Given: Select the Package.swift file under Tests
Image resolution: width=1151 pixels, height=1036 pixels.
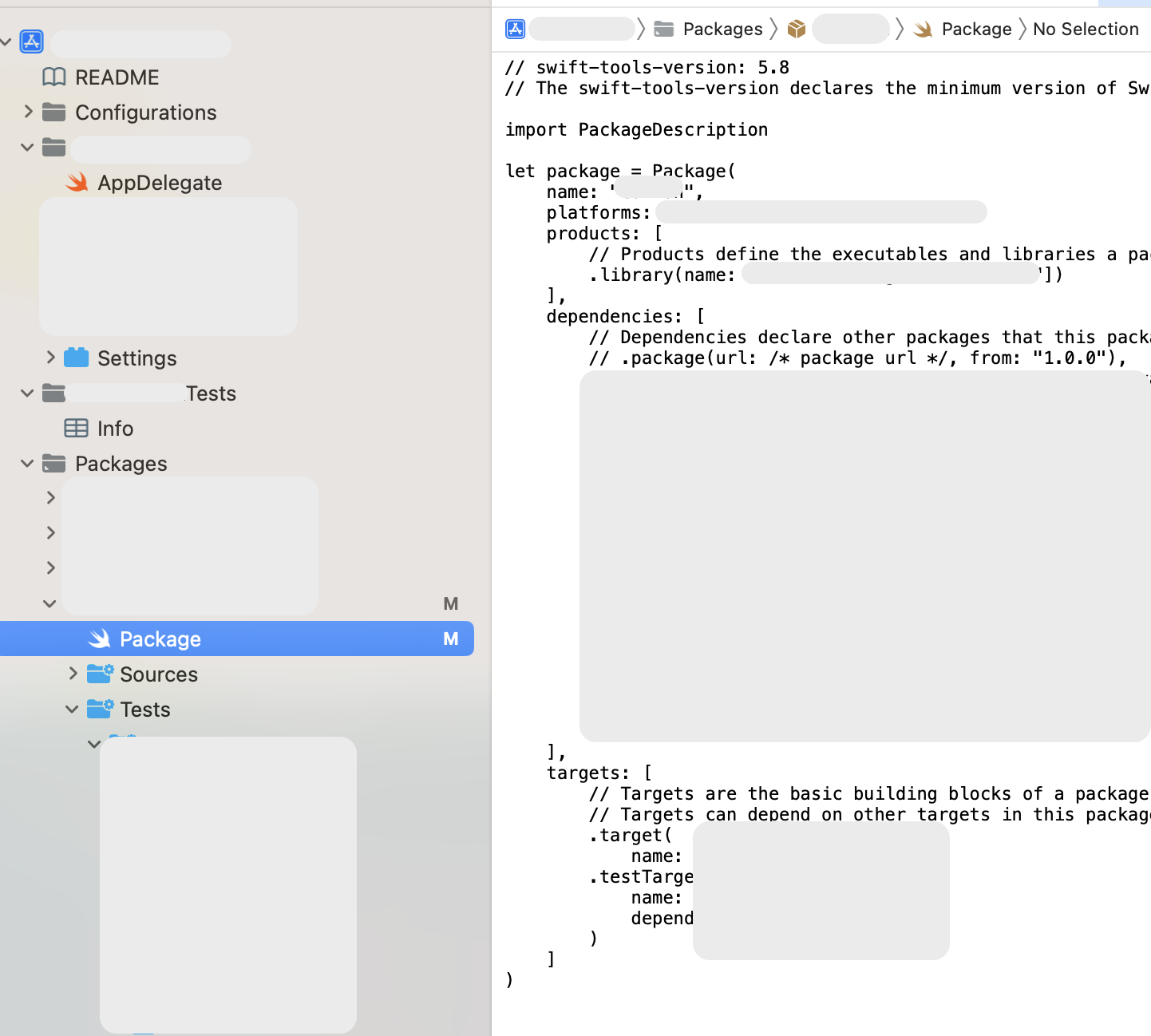Looking at the screenshot, I should coord(160,639).
